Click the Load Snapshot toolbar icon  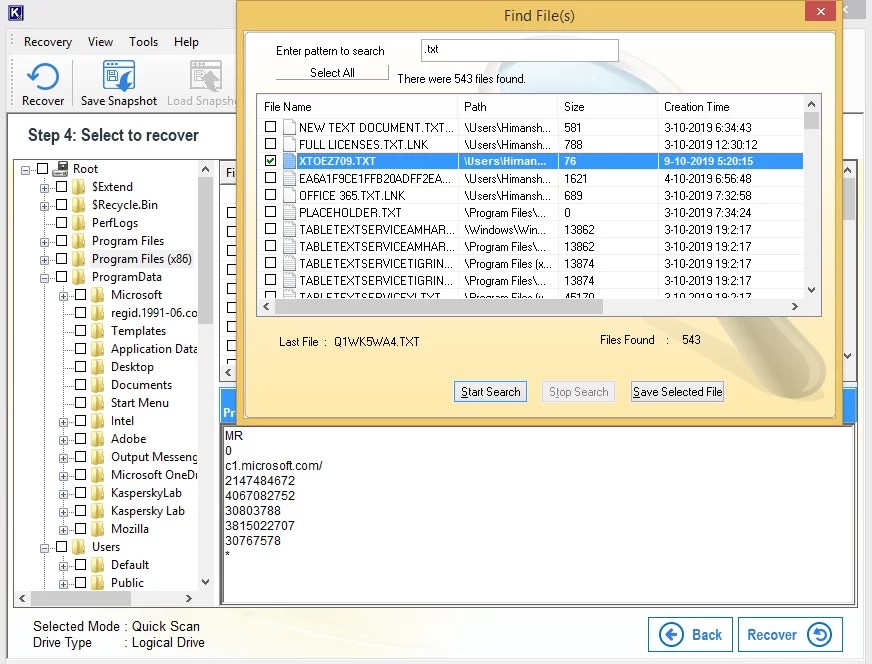tap(205, 75)
